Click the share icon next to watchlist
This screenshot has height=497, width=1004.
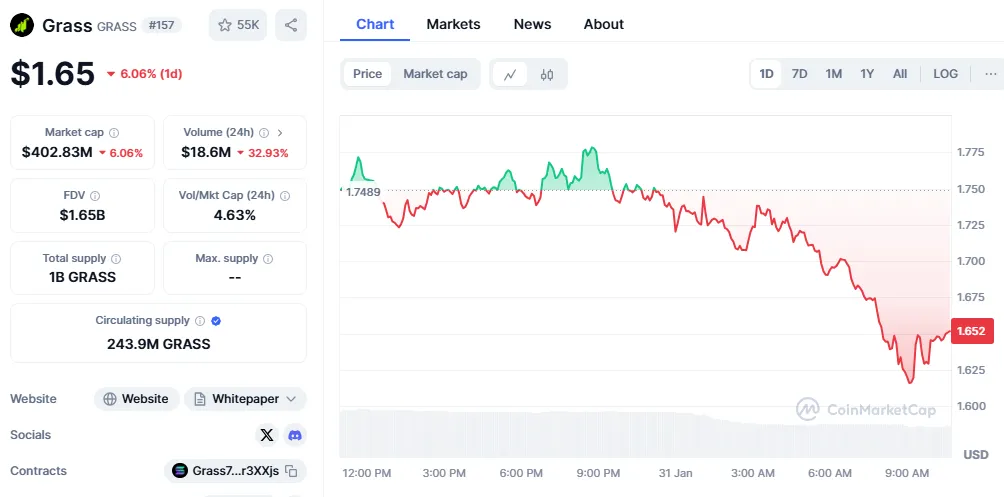click(x=291, y=25)
